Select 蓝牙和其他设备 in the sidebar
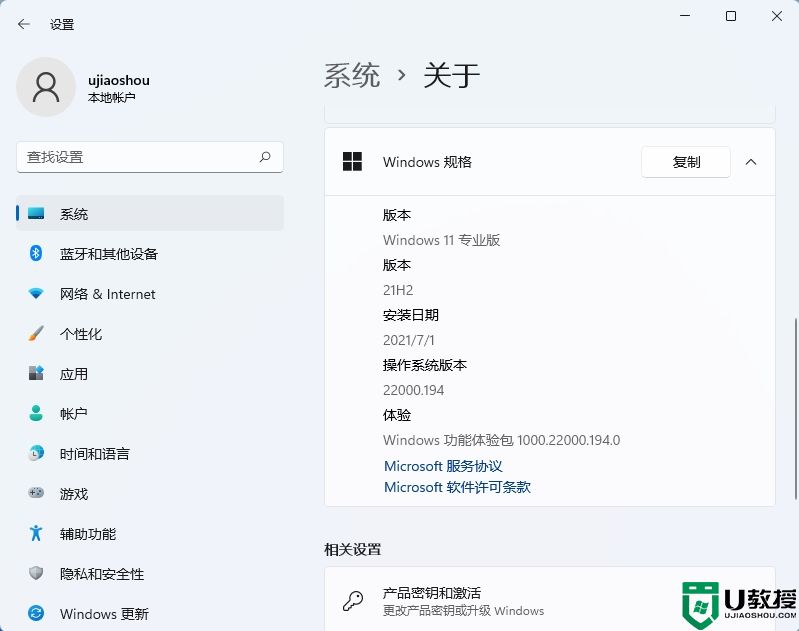This screenshot has width=799, height=631. [x=150, y=253]
